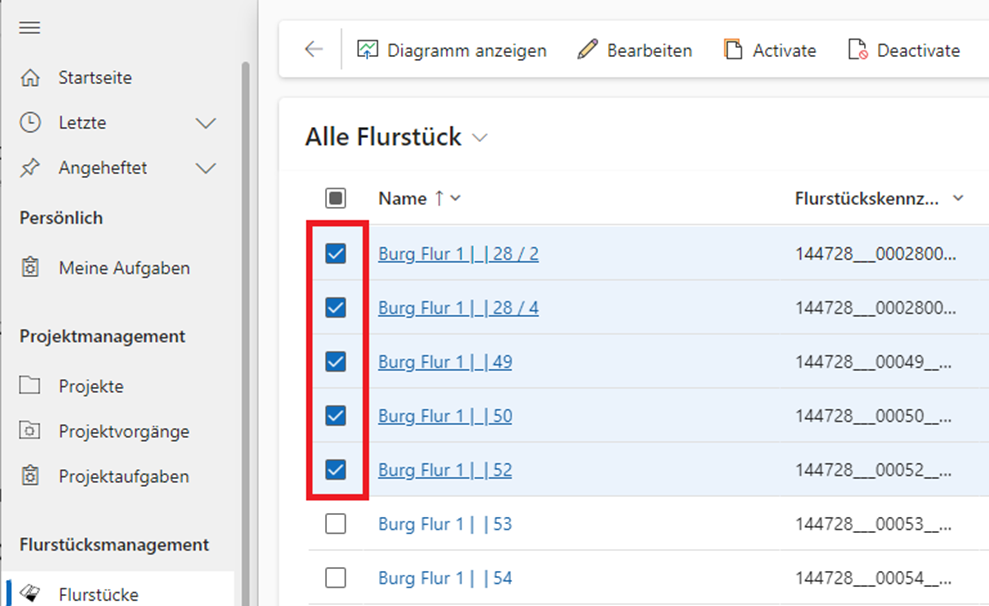Image resolution: width=989 pixels, height=606 pixels.
Task: Open the Burg Flur 1 49 record link
Action: [445, 362]
